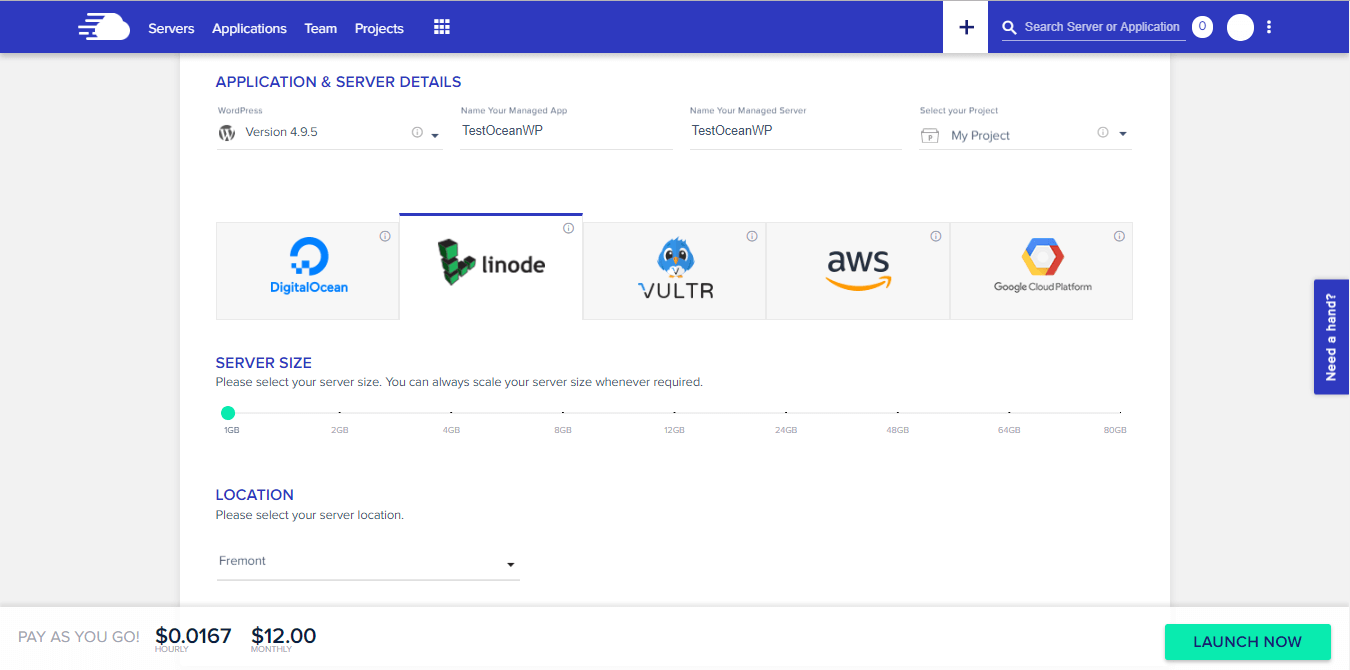Screen dimensions: 1350x670
Task: Open the apps grid icon
Action: pyautogui.click(x=442, y=27)
